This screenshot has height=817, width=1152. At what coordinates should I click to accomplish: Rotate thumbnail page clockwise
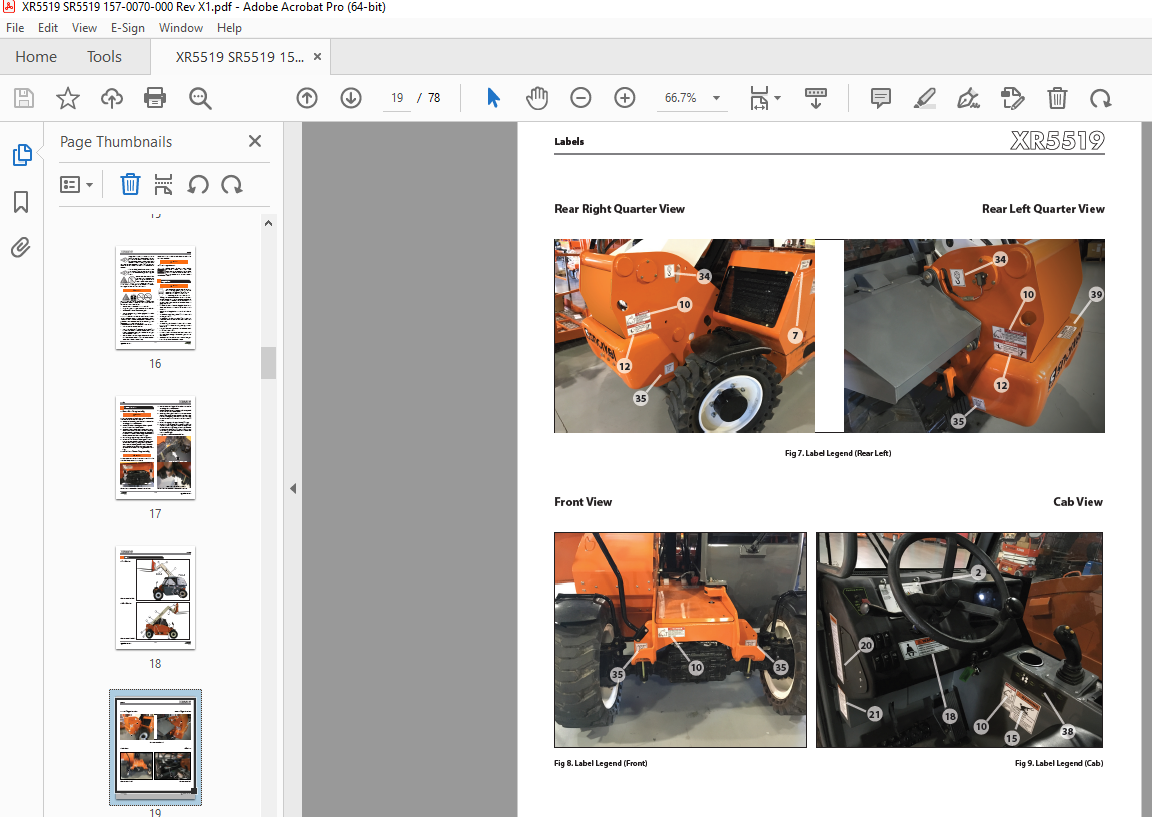[x=231, y=184]
